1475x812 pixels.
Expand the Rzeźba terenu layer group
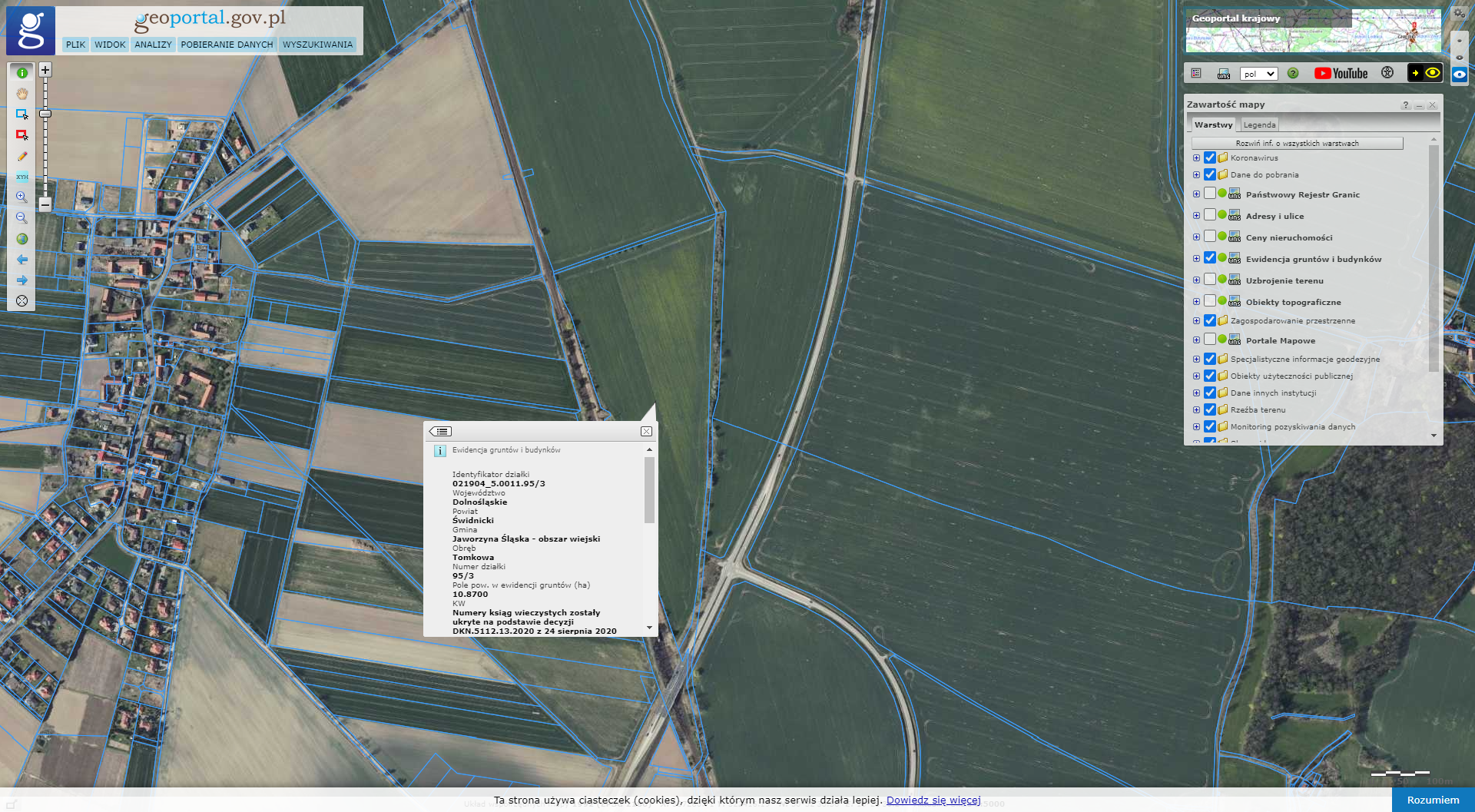(1196, 409)
